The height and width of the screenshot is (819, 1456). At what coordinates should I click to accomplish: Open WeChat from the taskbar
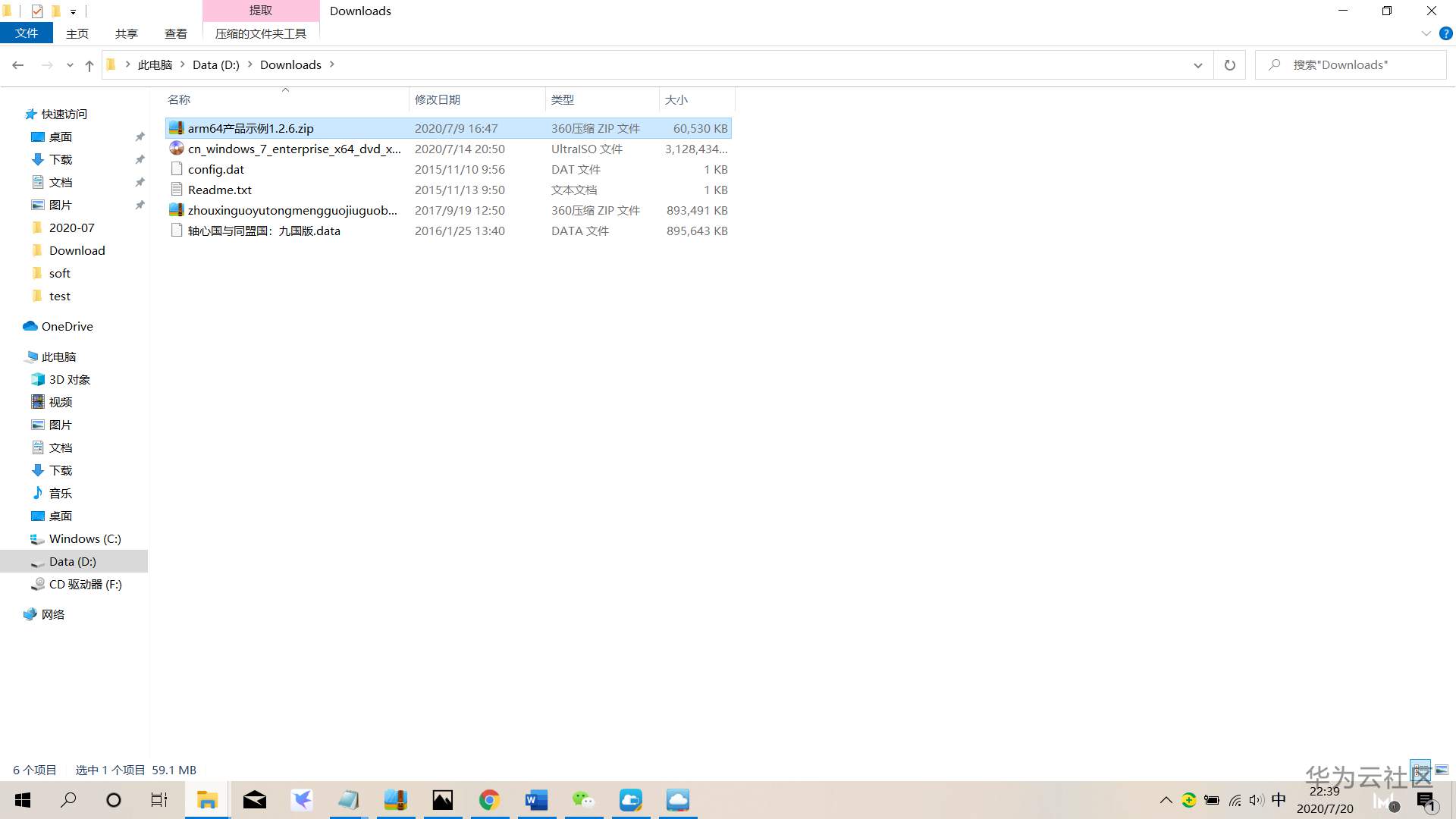pos(583,800)
